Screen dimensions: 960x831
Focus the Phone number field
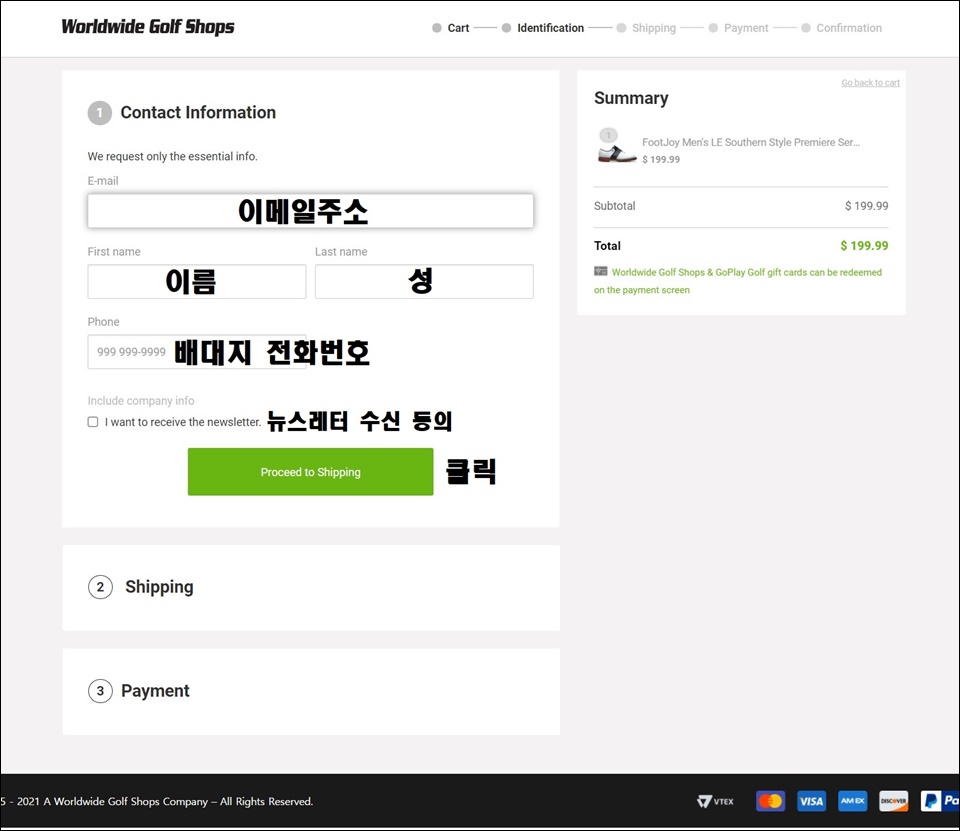pos(197,352)
